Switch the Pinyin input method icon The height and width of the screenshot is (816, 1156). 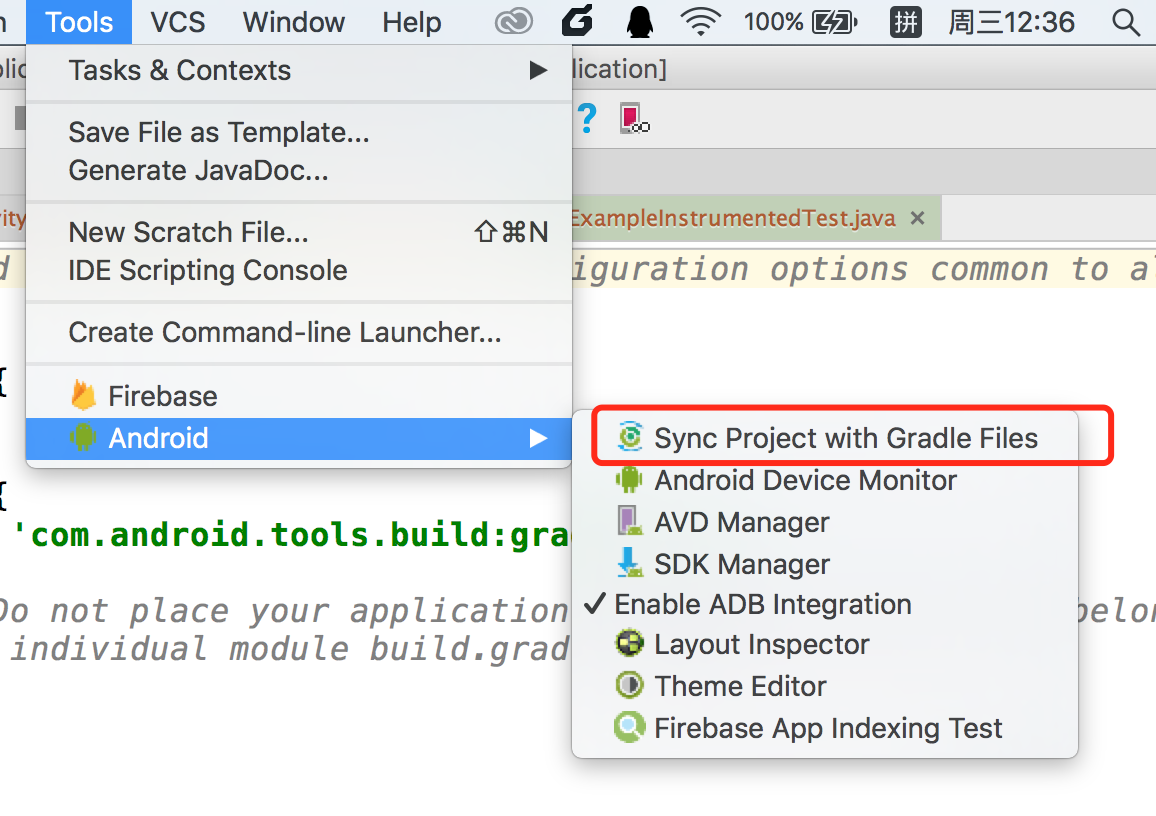(905, 22)
